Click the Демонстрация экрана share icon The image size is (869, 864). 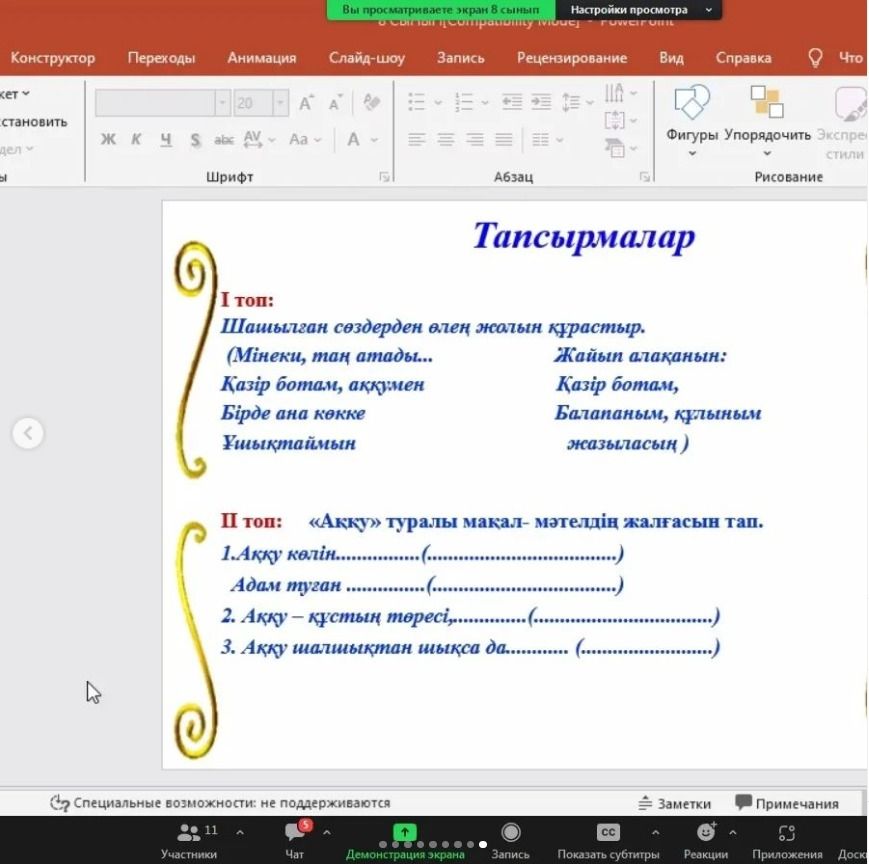pyautogui.click(x=404, y=833)
